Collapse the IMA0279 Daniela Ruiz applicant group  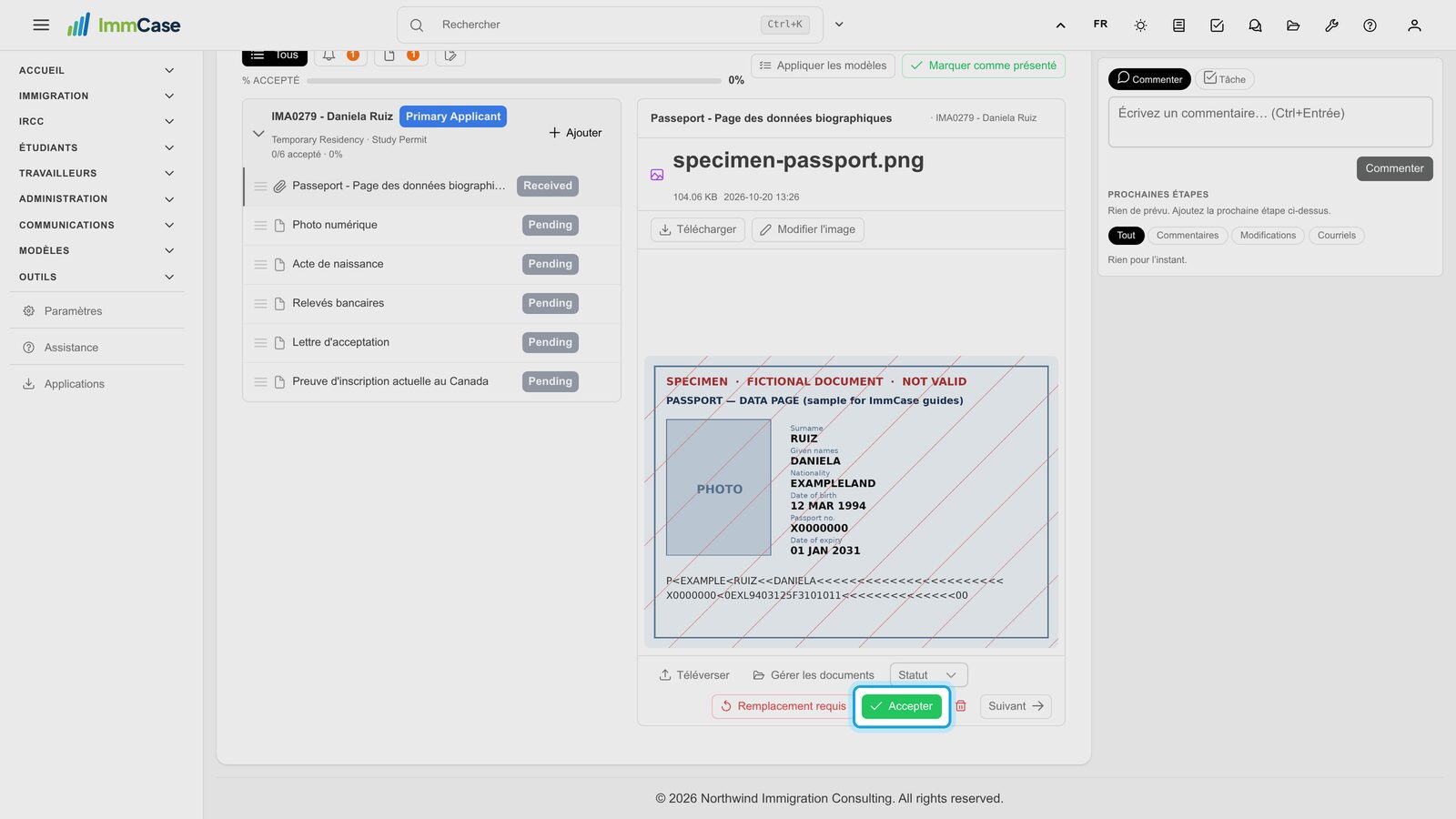click(258, 133)
